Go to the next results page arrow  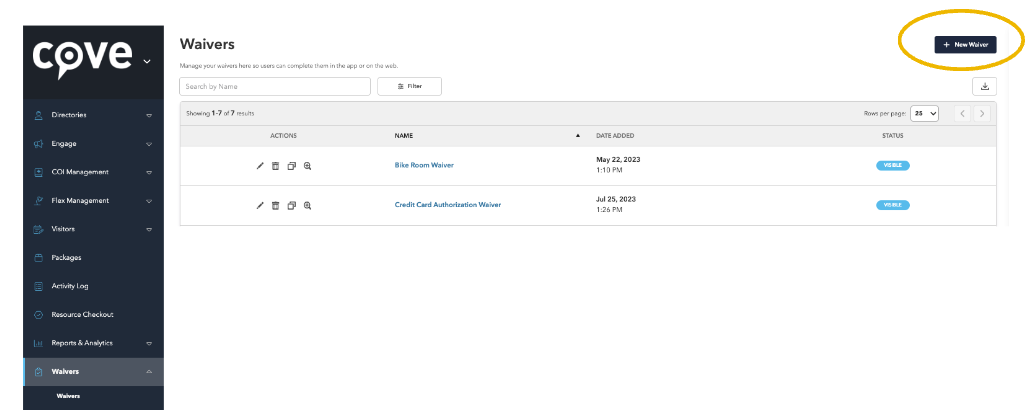tap(982, 114)
